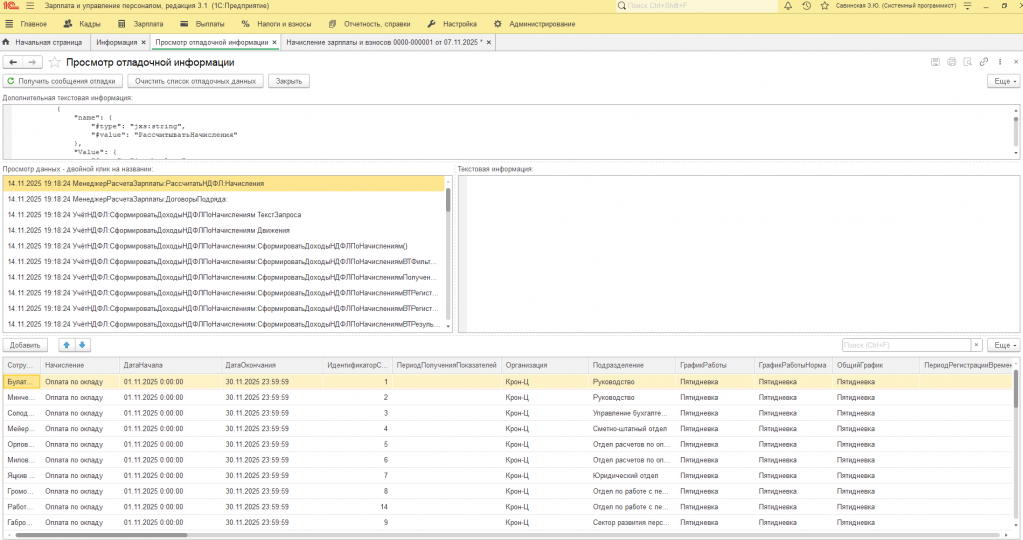Screen dimensions: 1023x540
Task: Click the print icon in form header
Action: point(951,62)
